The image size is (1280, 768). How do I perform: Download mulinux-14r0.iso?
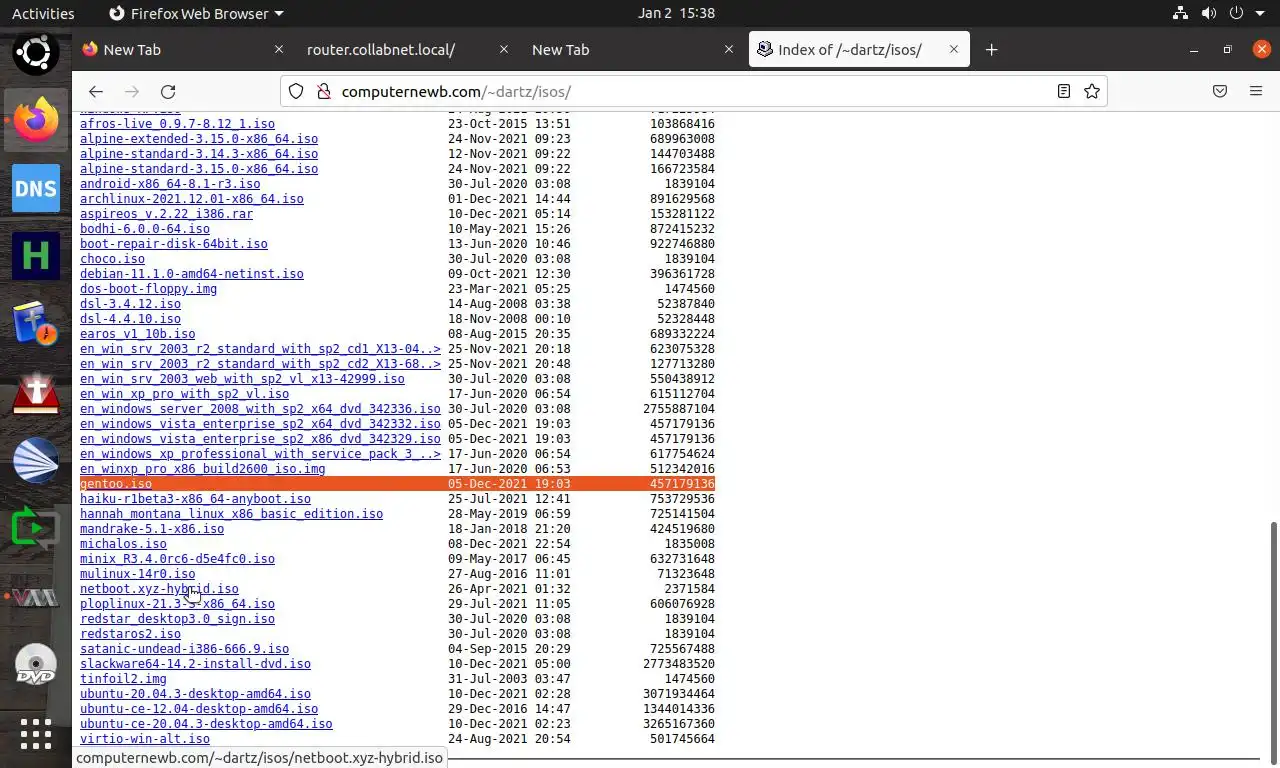coord(137,574)
